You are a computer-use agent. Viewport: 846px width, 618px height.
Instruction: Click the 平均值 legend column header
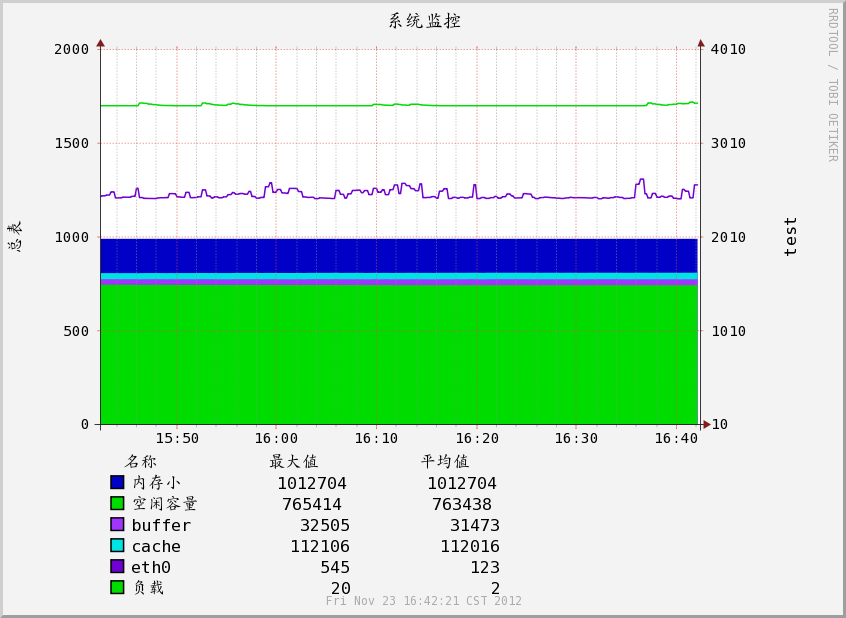[445, 461]
